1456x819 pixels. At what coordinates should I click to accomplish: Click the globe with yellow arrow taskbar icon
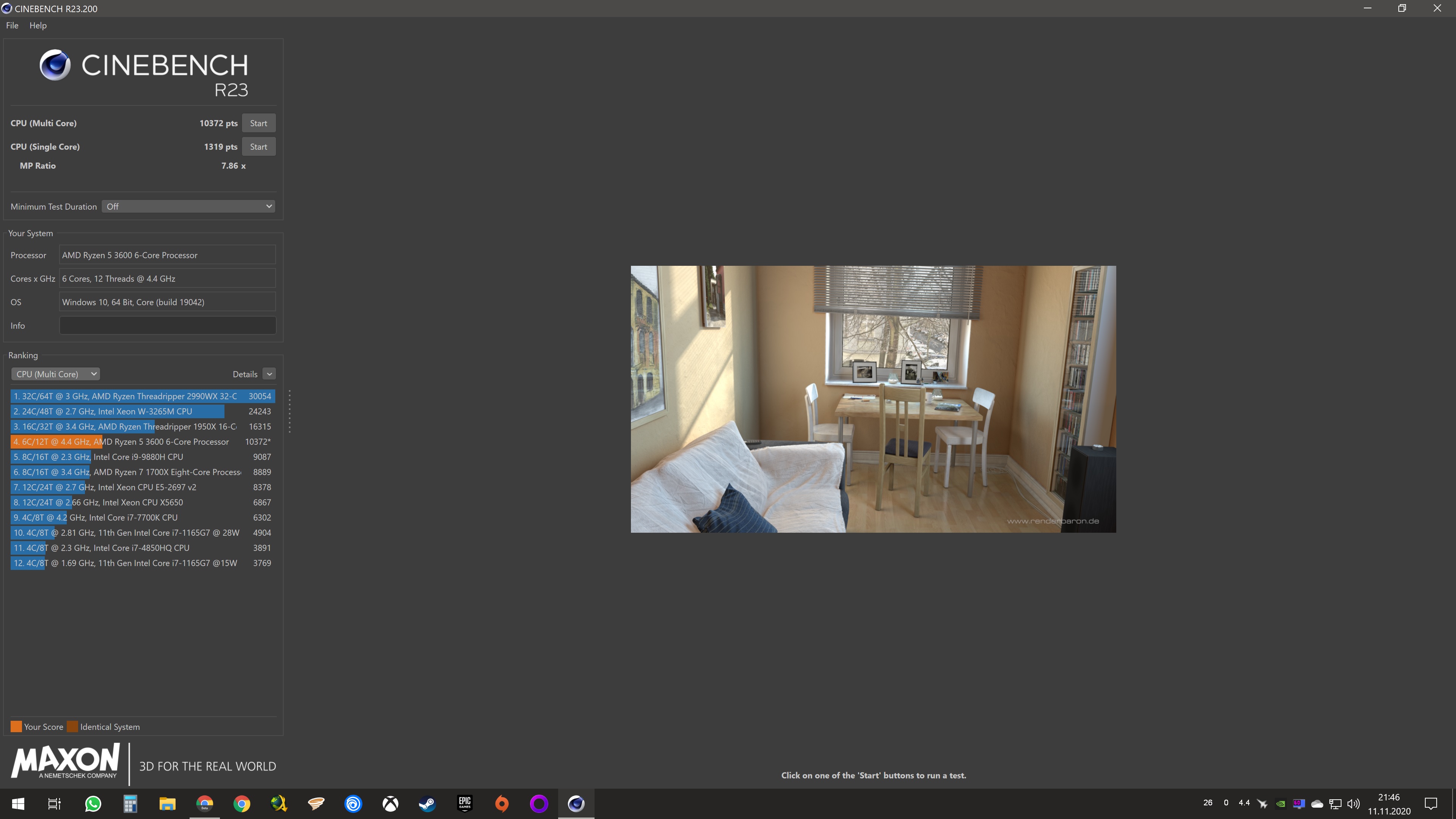(279, 803)
